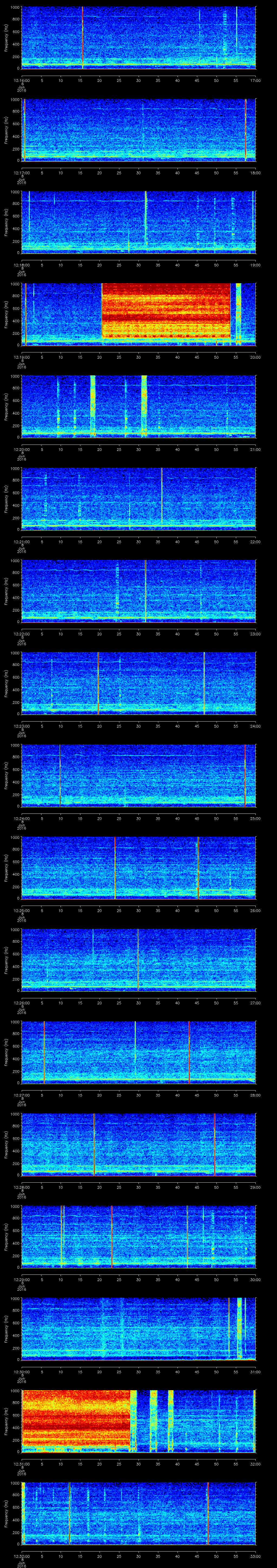Select the "12:16:00" start time label
277x1568 pixels.
(x=21, y=80)
